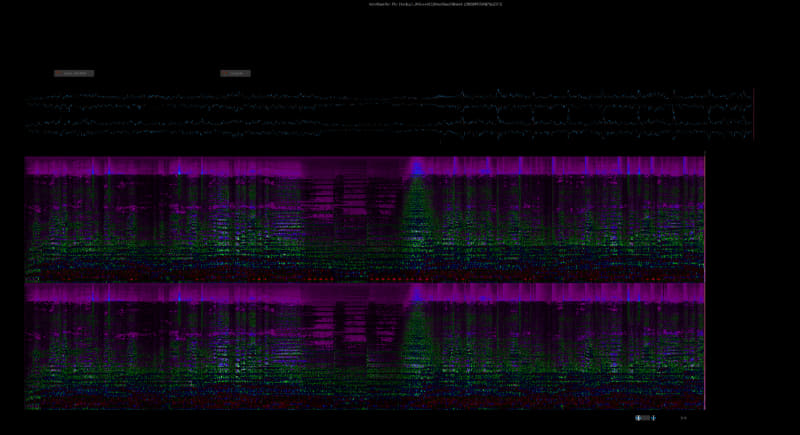Click the small arrows icon right of zoom slider
The width and height of the screenshot is (800, 435).
click(x=684, y=418)
